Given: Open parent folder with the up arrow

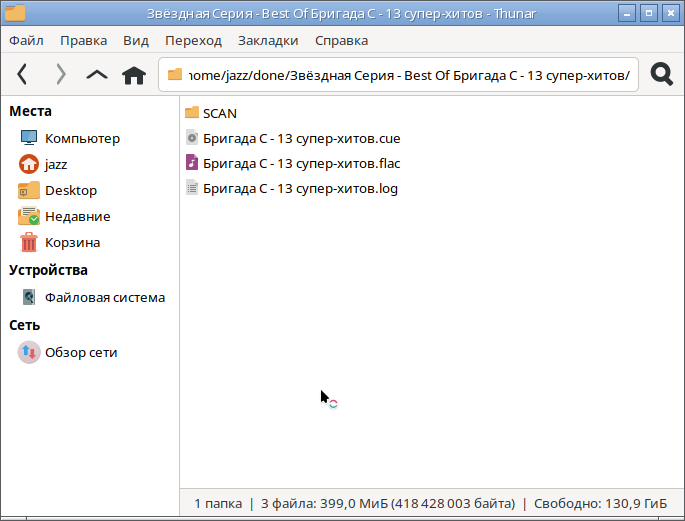Looking at the screenshot, I should [x=97, y=75].
